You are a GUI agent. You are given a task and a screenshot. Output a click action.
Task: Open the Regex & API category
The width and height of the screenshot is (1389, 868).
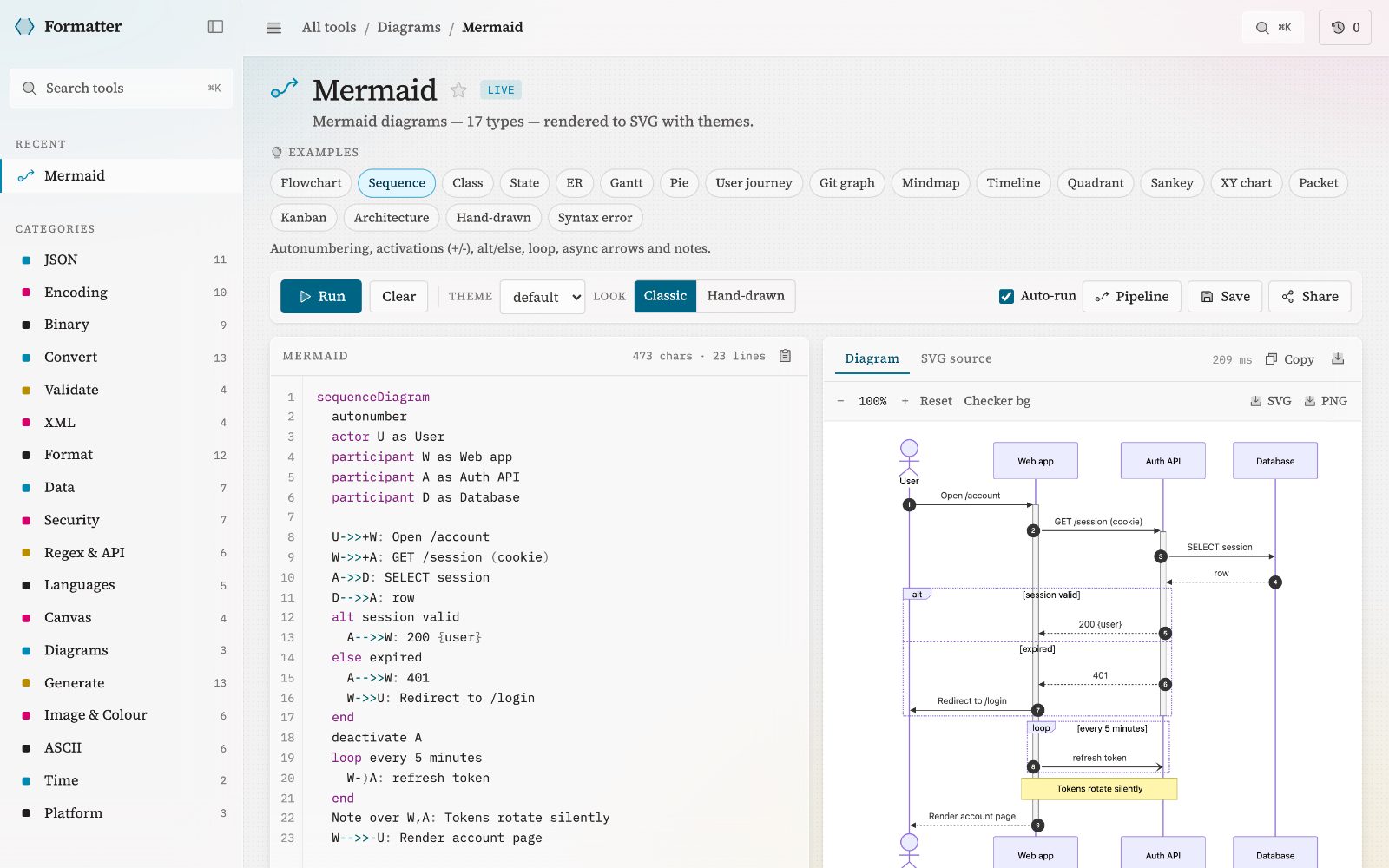(122, 553)
